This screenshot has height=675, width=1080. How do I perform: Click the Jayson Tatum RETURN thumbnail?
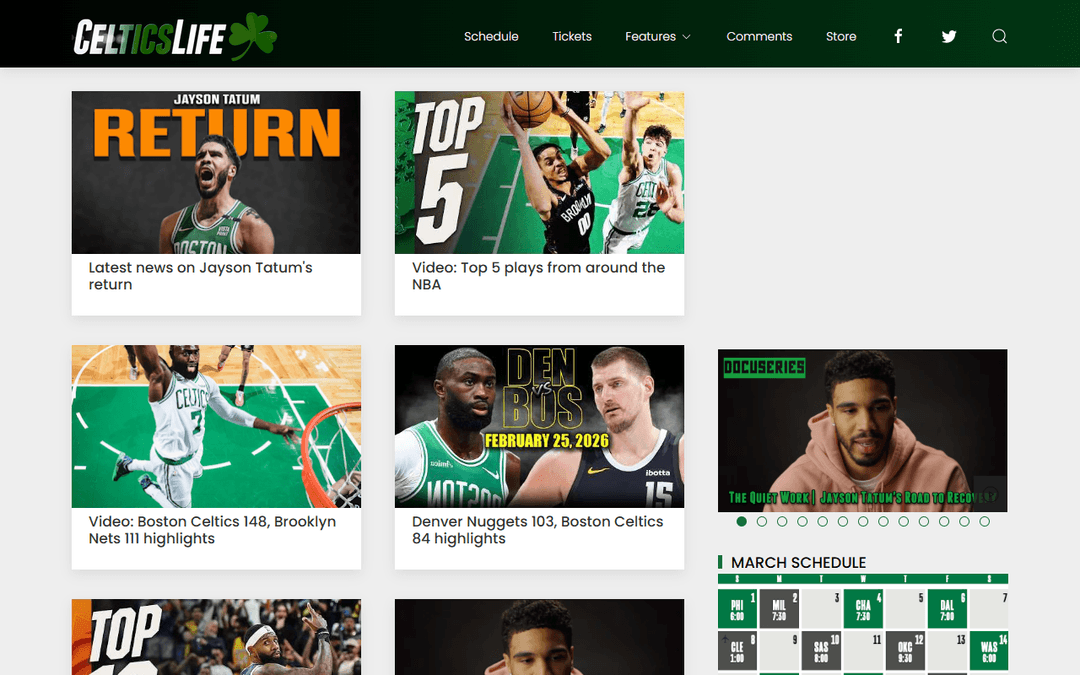(x=216, y=172)
